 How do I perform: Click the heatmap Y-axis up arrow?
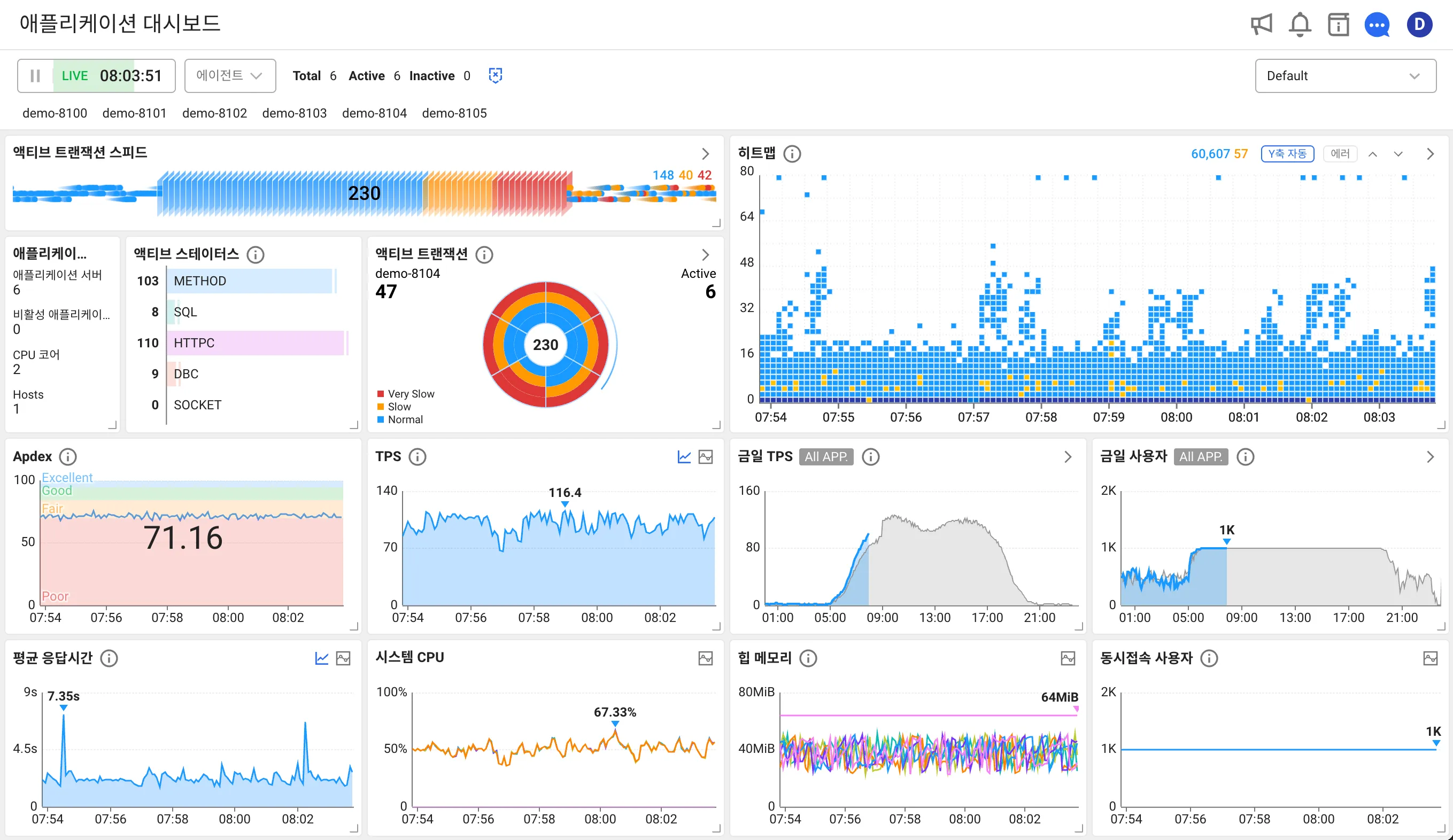(1373, 154)
